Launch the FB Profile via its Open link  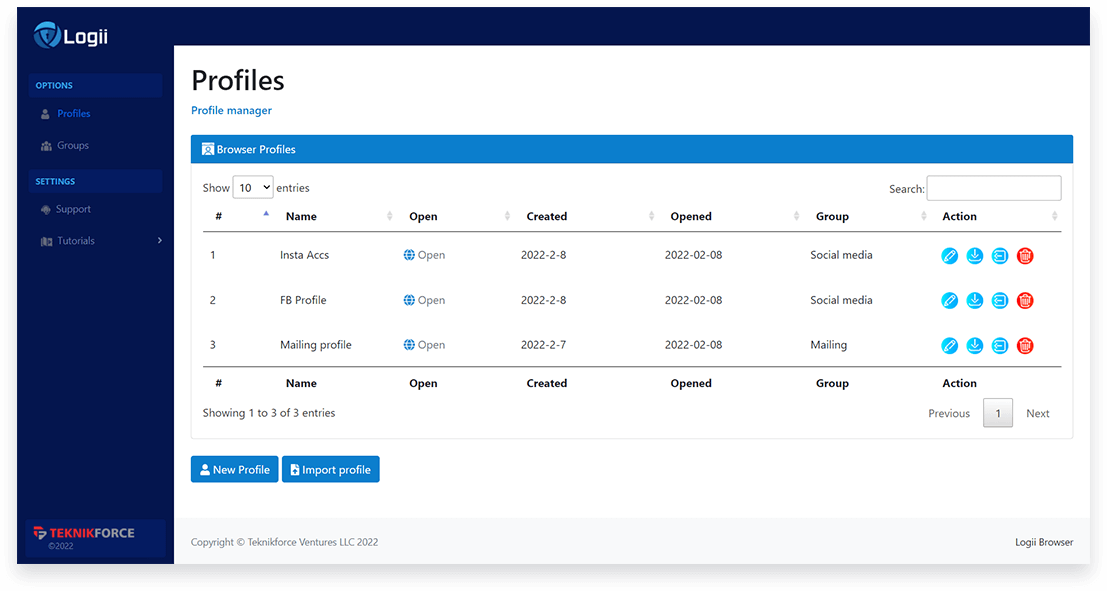pos(423,300)
